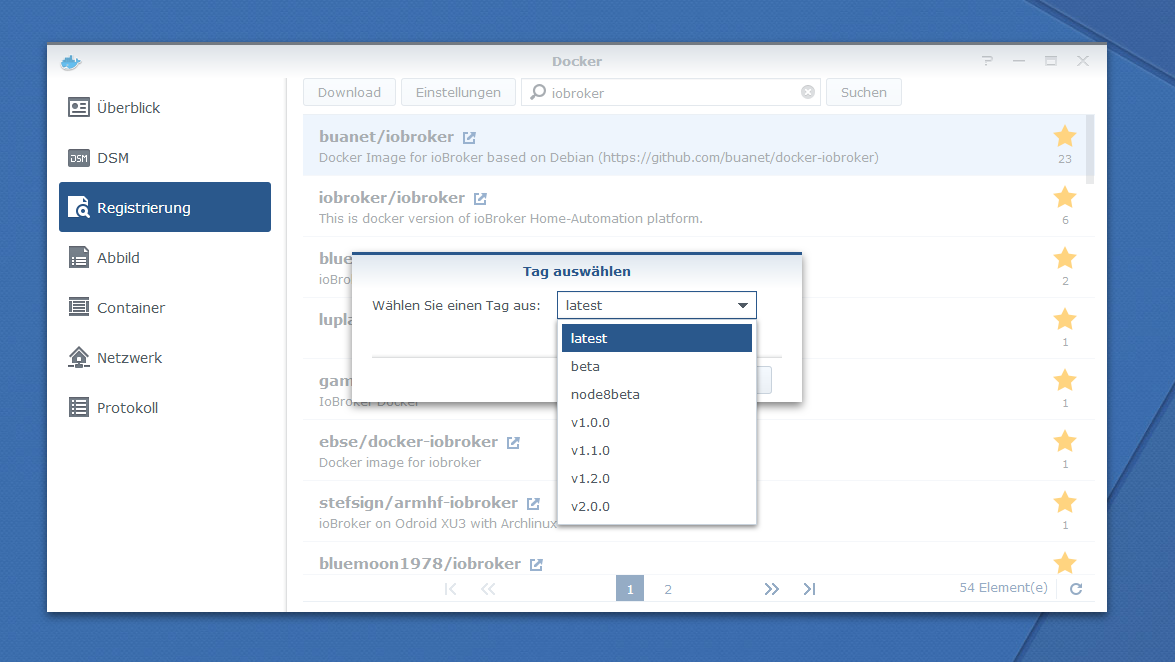This screenshot has height=662, width=1175.
Task: Click the star icon for buanet/iobroker
Action: pyautogui.click(x=1065, y=136)
